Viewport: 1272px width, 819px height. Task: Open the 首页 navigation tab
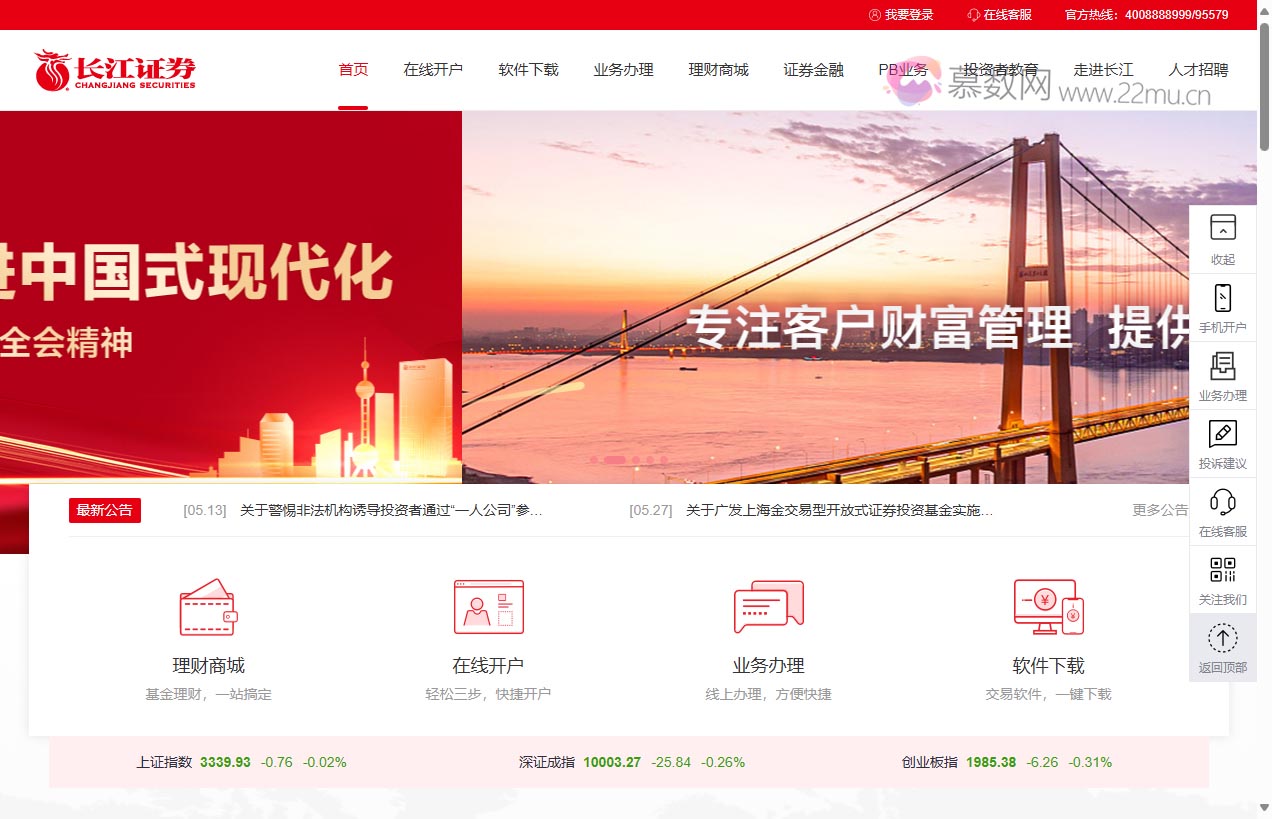click(353, 70)
